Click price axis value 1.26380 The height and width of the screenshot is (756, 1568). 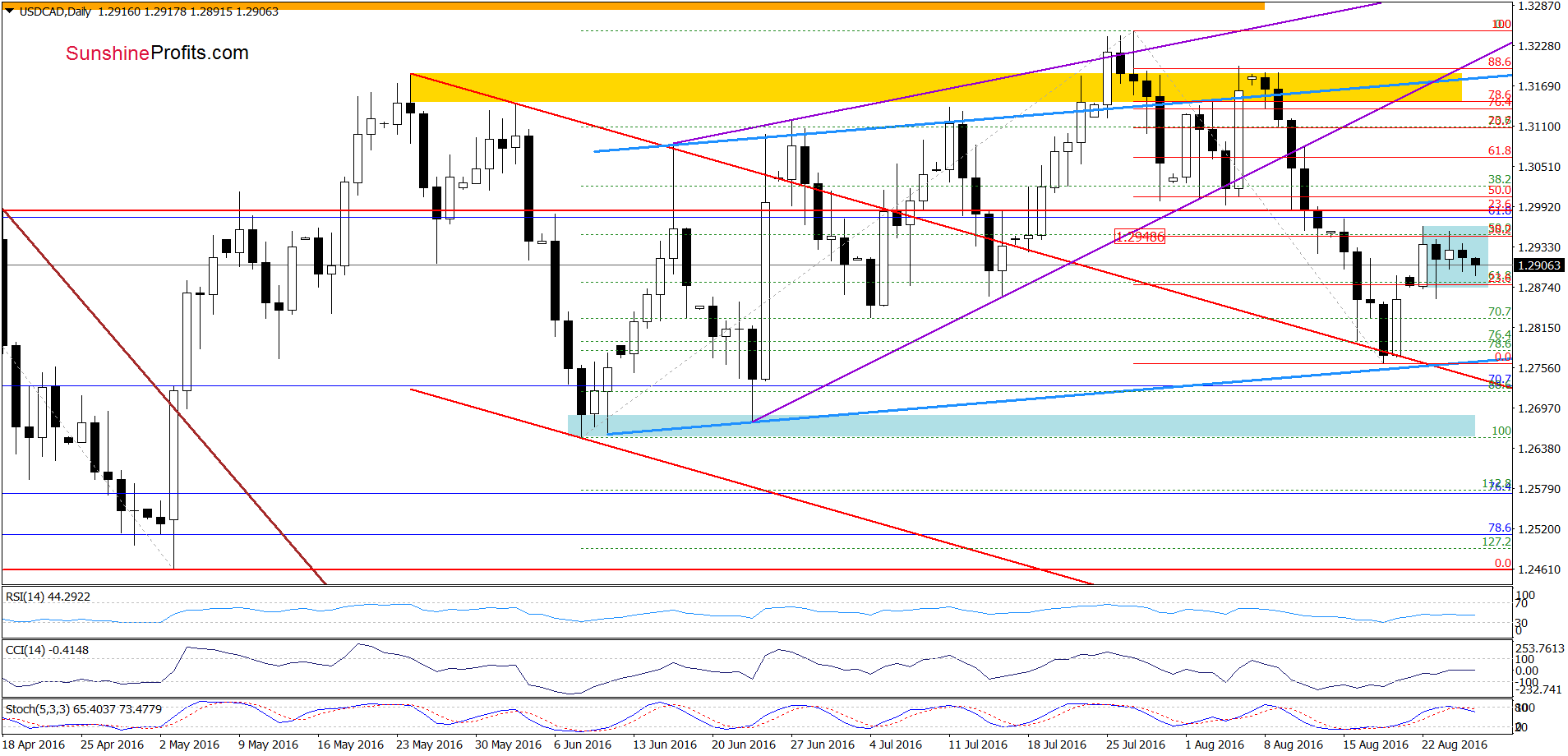(x=1538, y=449)
